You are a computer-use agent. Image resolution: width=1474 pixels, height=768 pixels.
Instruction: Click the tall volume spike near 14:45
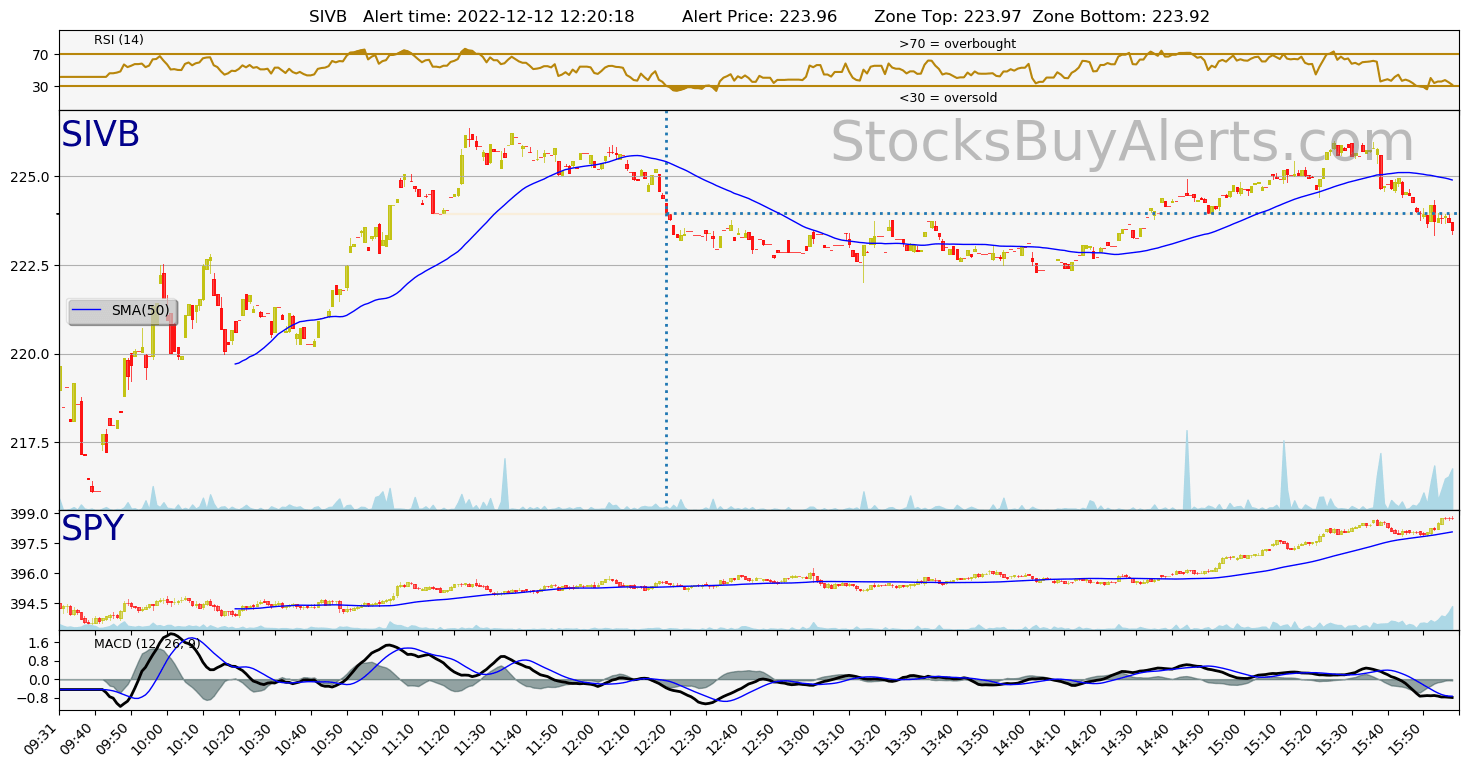1187,470
